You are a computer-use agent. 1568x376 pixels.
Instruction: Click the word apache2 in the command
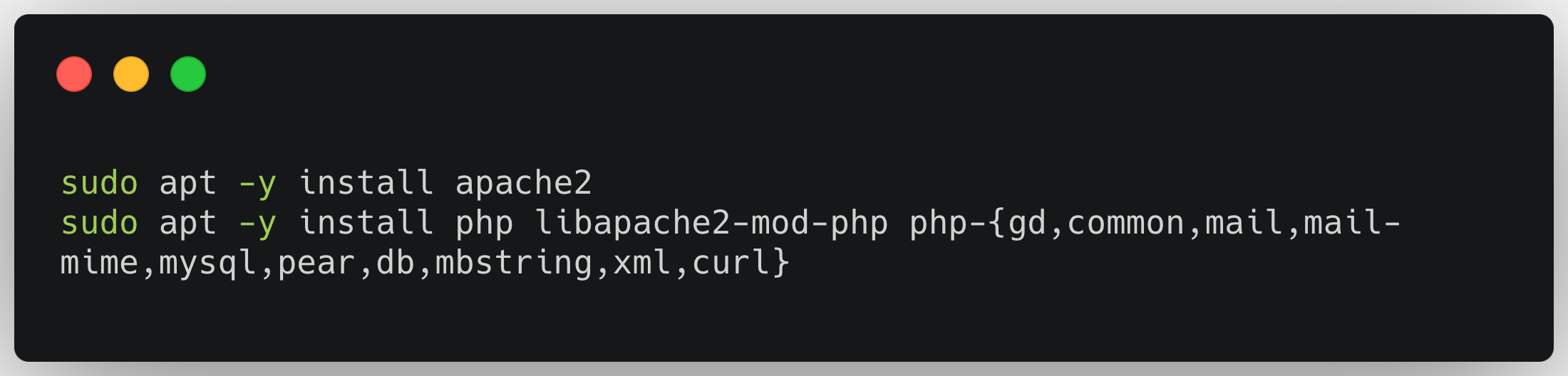(524, 184)
